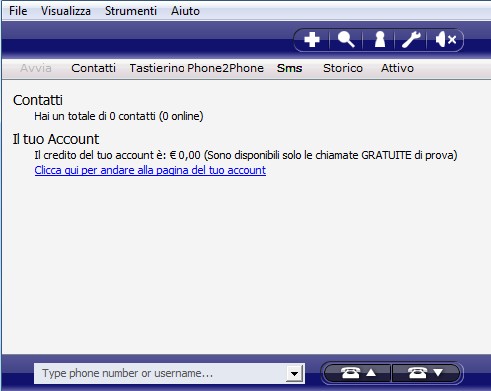Viewport: 491px width, 391px height.
Task: Open the wrench settings icon
Action: tap(411, 40)
